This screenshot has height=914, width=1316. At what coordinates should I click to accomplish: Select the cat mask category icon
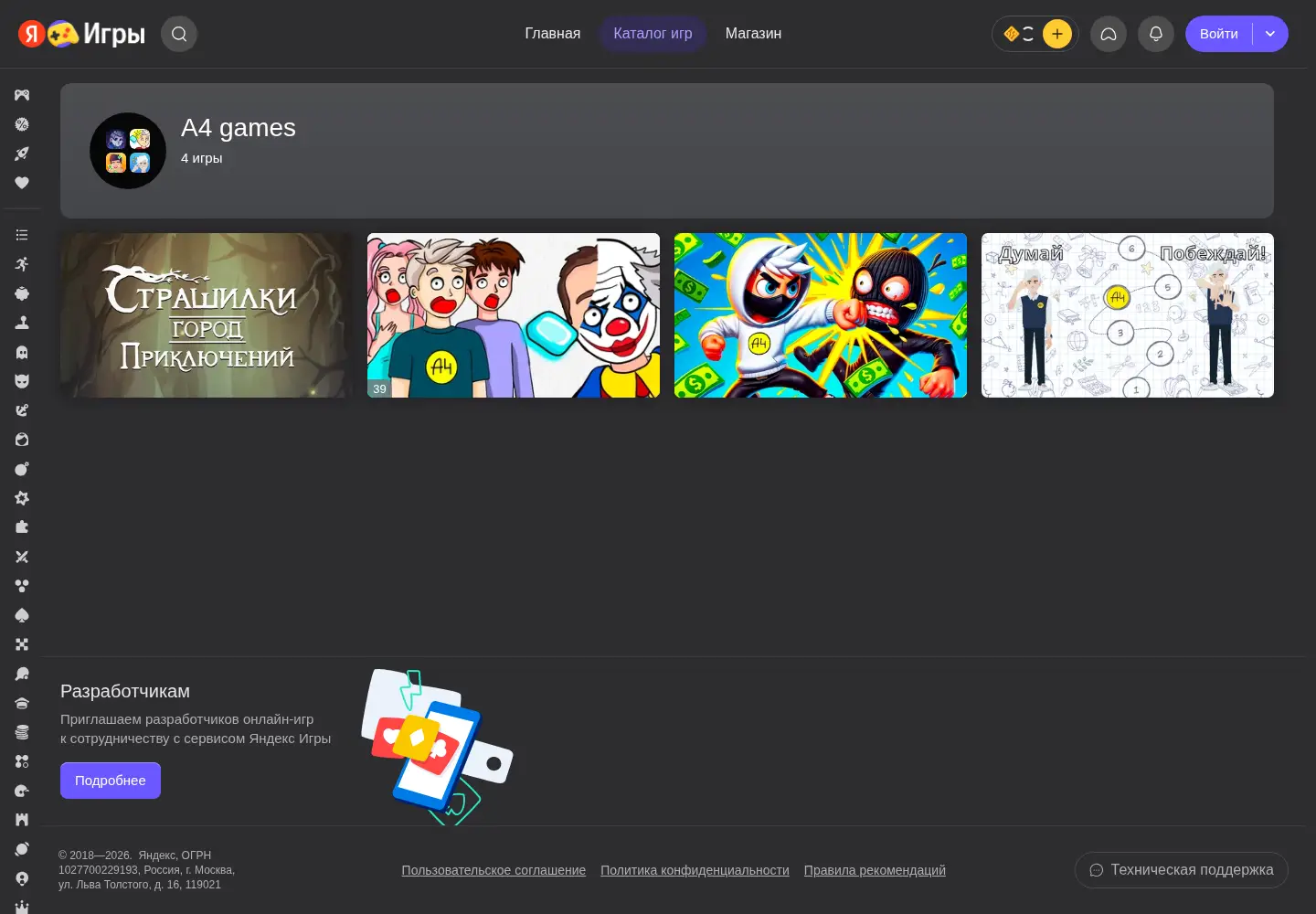[22, 381]
